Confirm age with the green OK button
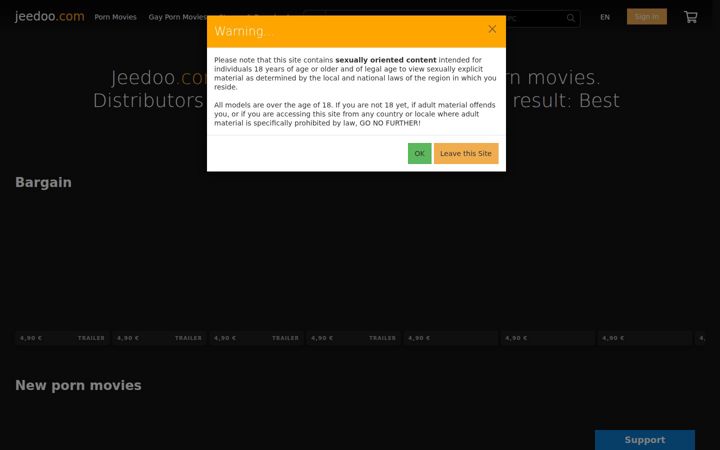 click(x=419, y=153)
